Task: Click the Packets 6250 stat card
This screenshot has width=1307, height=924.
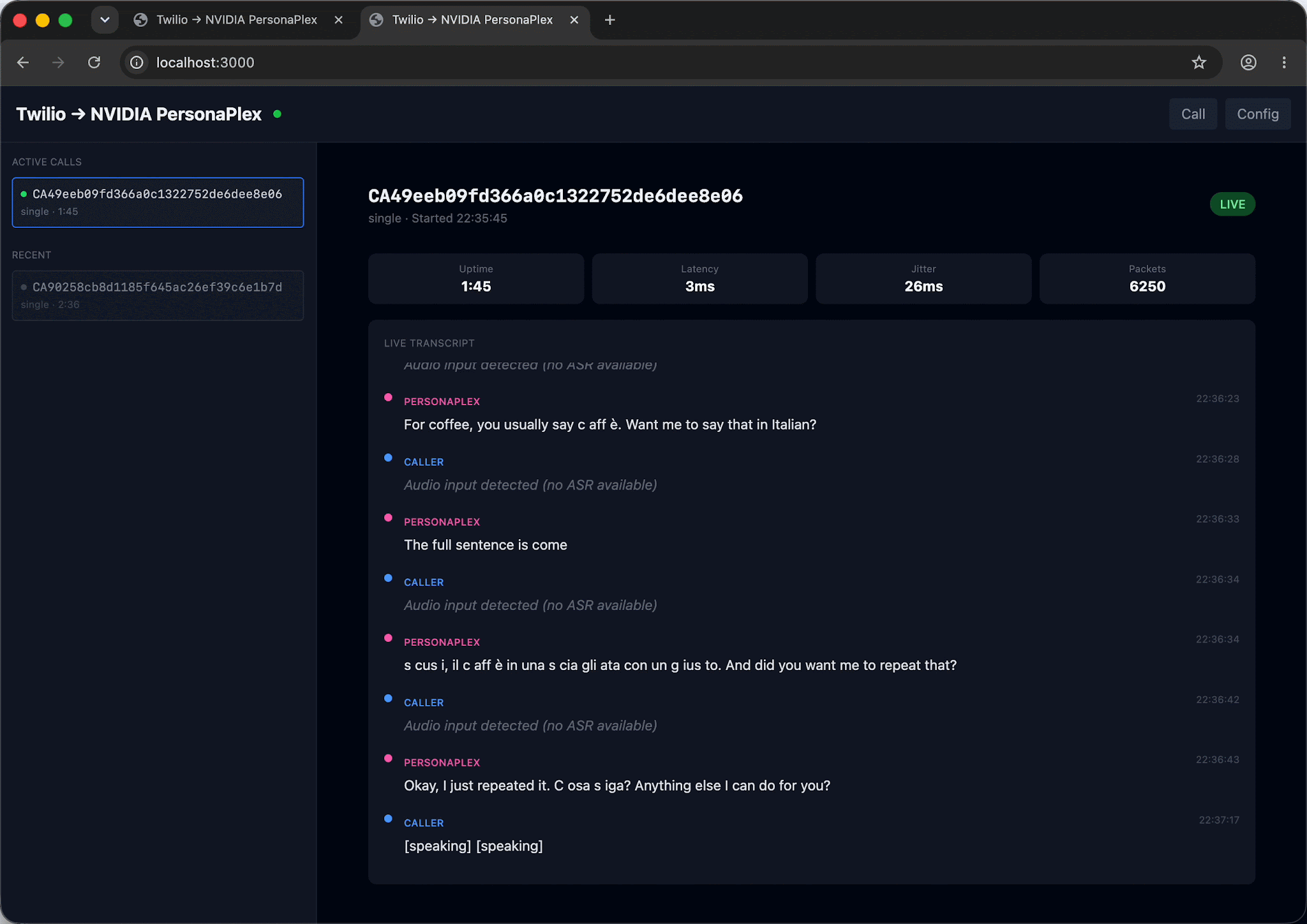Action: [1147, 279]
